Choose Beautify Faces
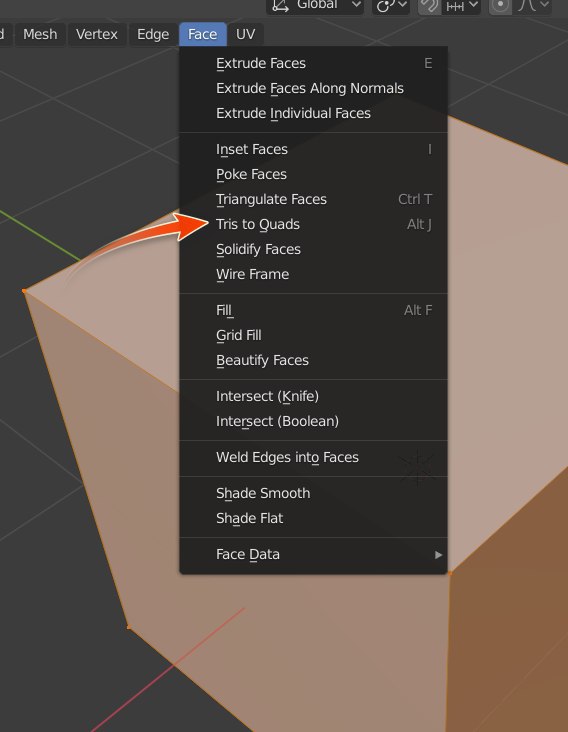Screen dimensions: 568x732 [313, 360]
